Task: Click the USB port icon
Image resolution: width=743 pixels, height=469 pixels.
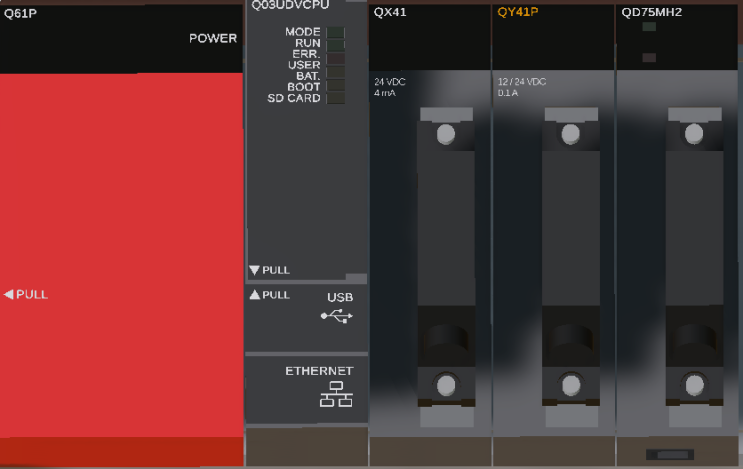Action: [x=336, y=316]
